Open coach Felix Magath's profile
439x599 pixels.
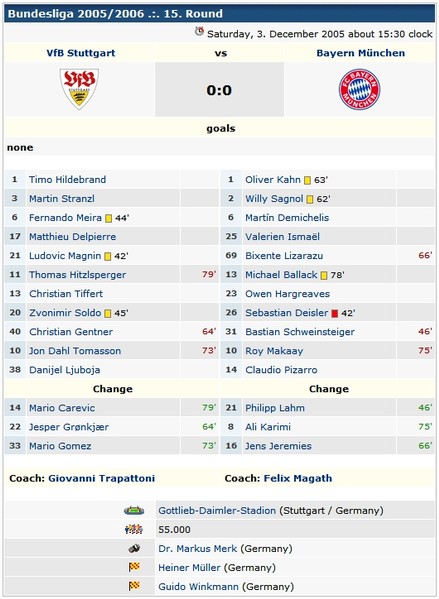[x=298, y=478]
